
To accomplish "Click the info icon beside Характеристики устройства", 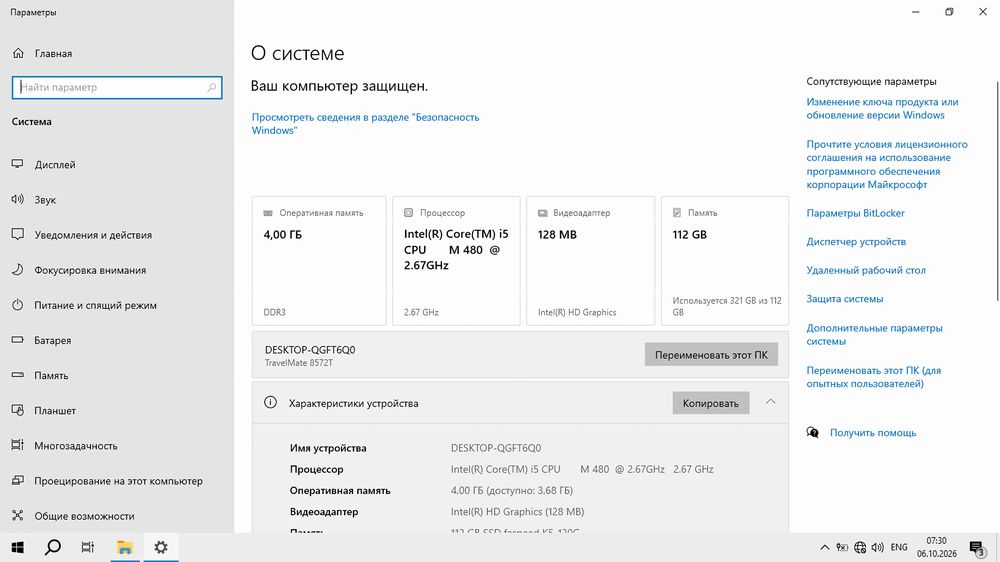I will pyautogui.click(x=270, y=403).
